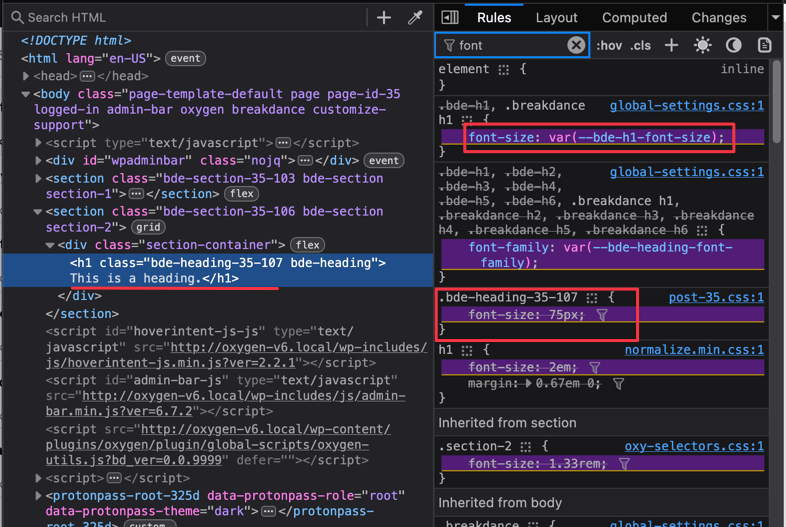The height and width of the screenshot is (527, 786).
Task: Click the create new node plus icon
Action: pyautogui.click(x=384, y=17)
